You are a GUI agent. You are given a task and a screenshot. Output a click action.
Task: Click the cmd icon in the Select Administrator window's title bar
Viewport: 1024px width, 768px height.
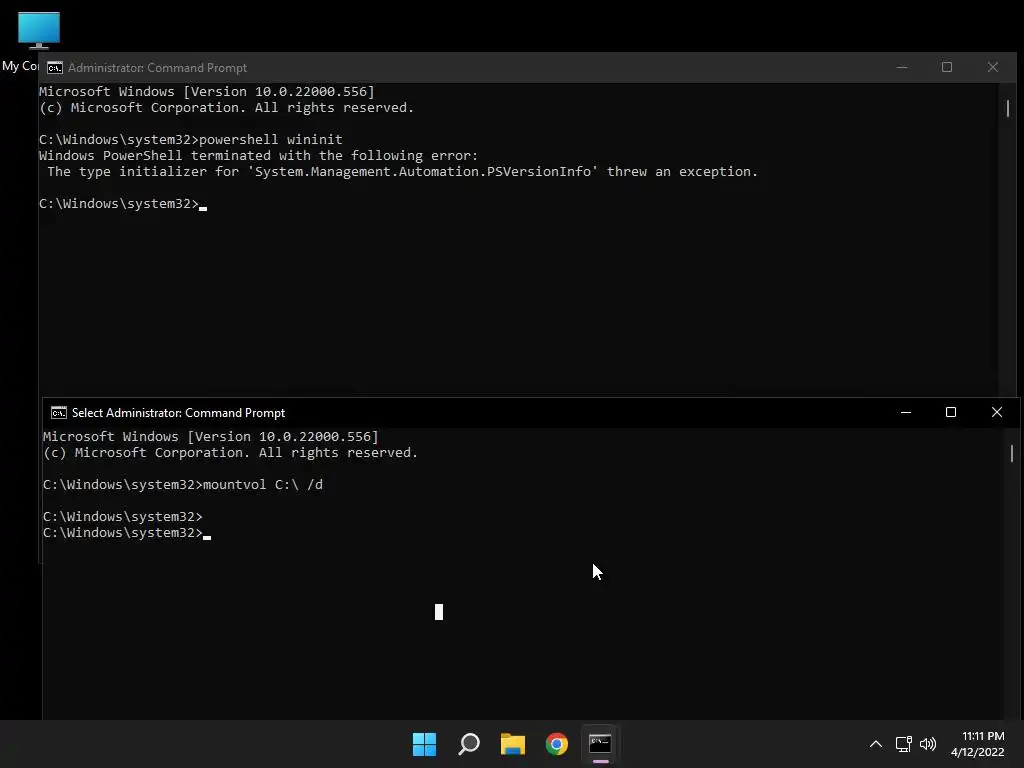coord(59,413)
